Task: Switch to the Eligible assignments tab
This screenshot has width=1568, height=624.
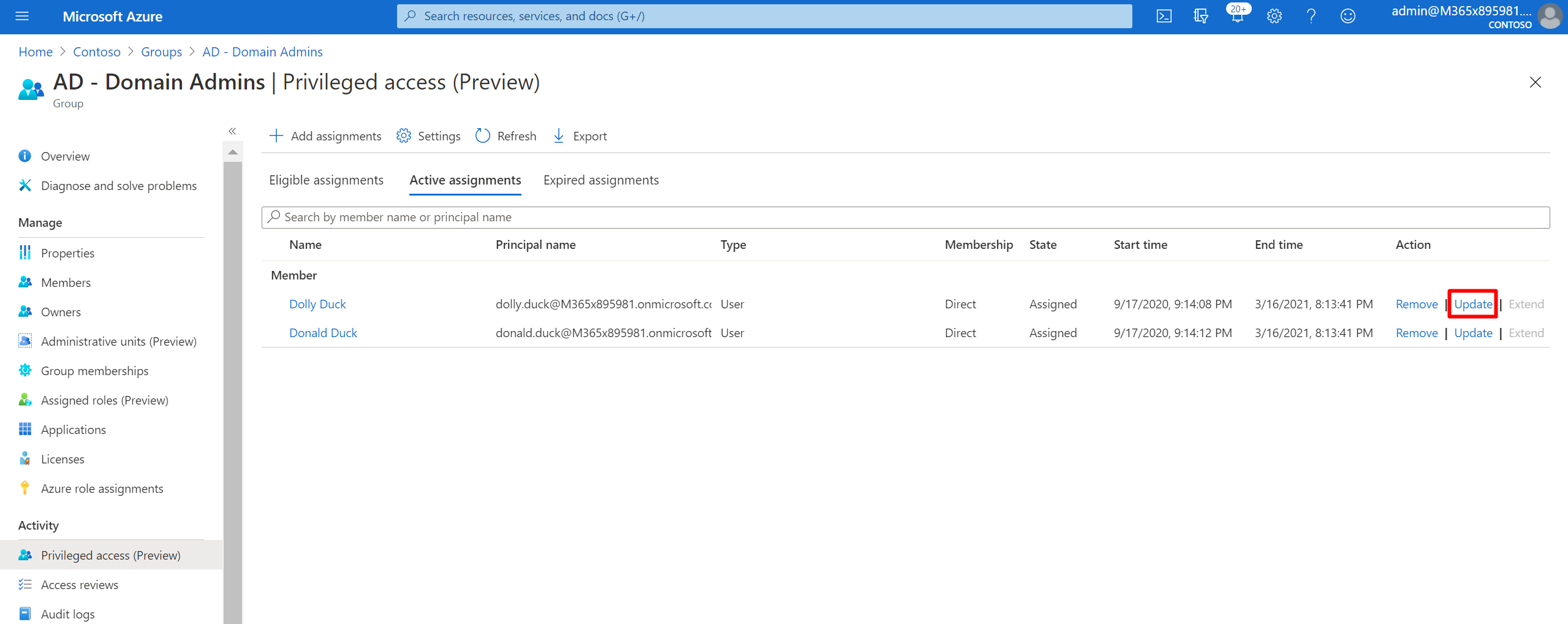Action: click(326, 180)
